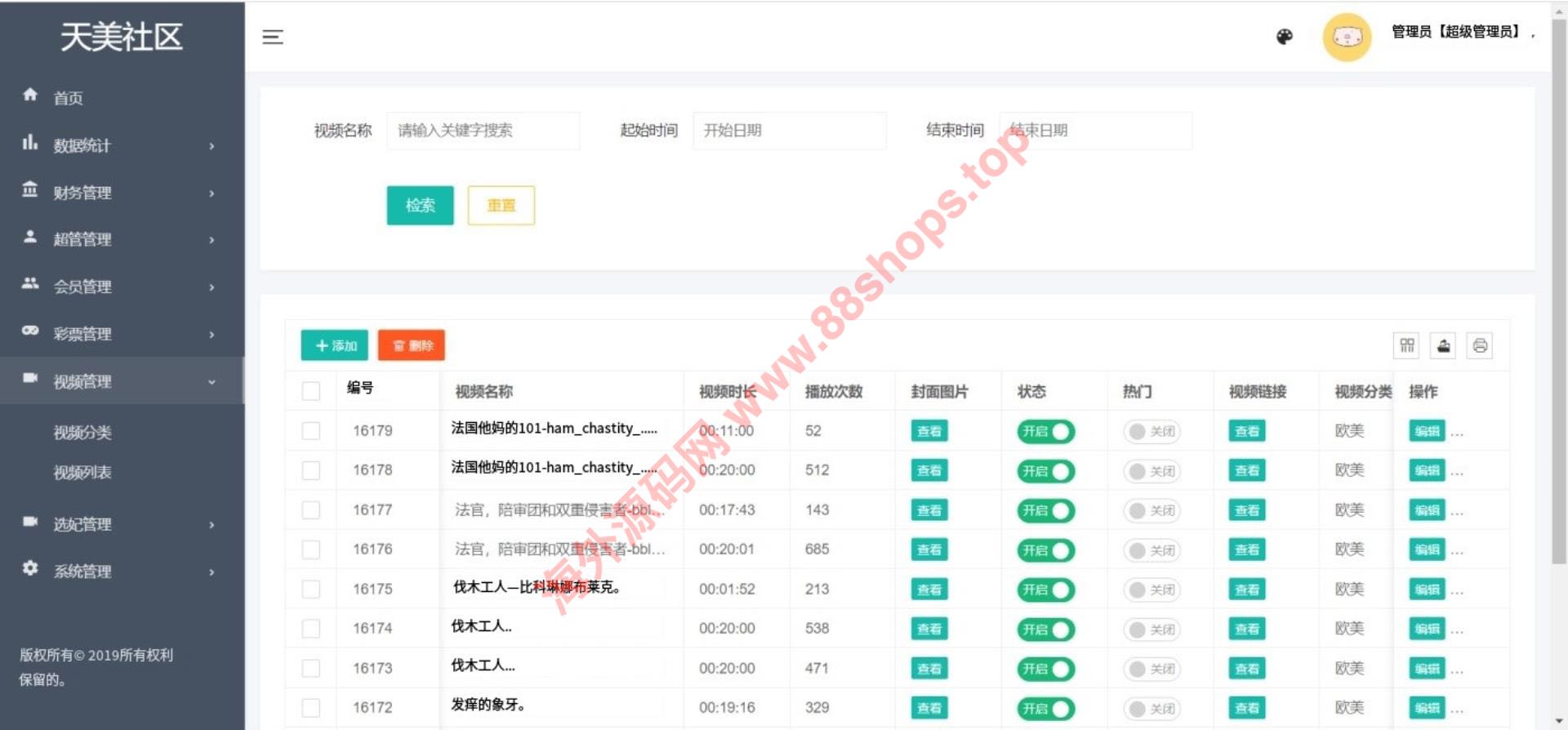1568x730 pixels.
Task: Toggle status switch for video 16179
Action: 1045,431
